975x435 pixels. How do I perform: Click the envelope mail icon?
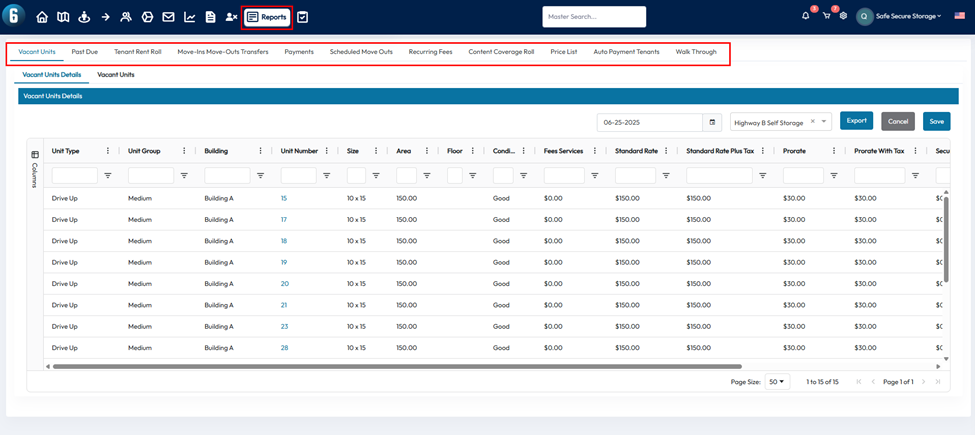click(x=168, y=17)
